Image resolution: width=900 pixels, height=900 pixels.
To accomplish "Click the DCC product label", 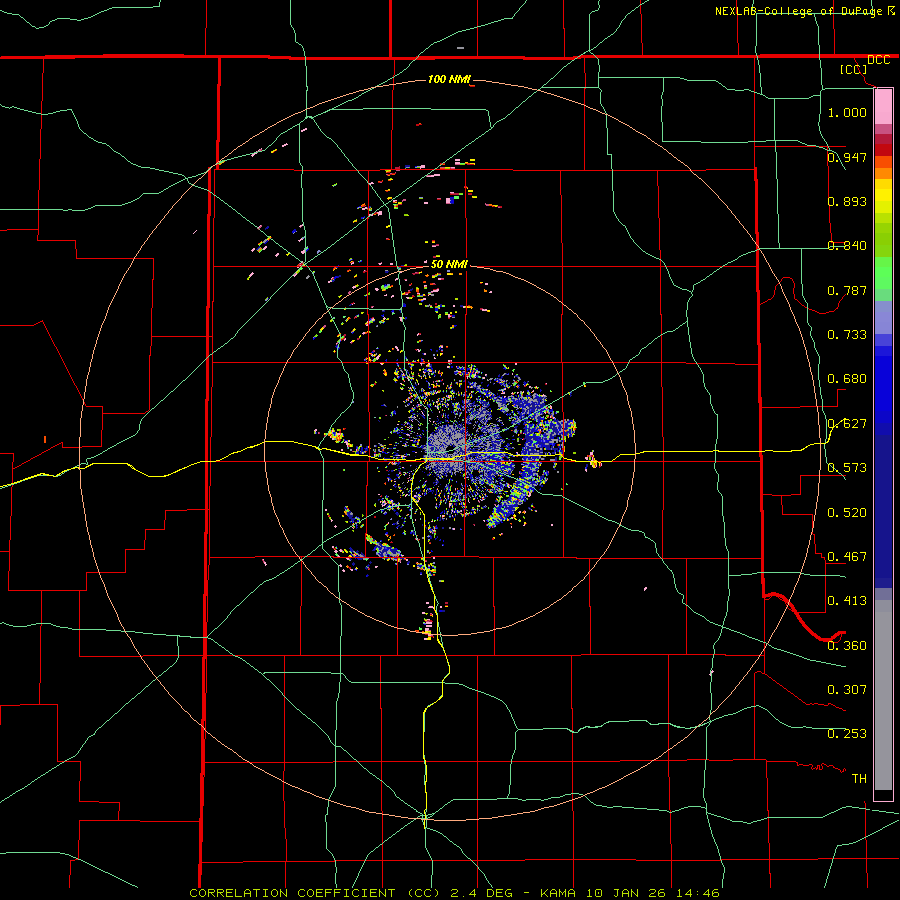I will [x=878, y=60].
